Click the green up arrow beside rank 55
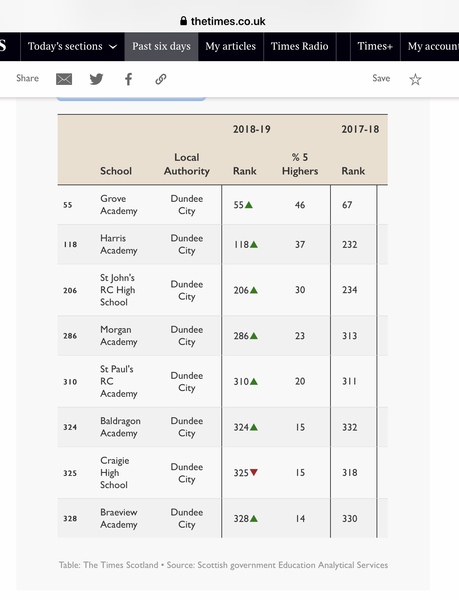 (x=249, y=205)
